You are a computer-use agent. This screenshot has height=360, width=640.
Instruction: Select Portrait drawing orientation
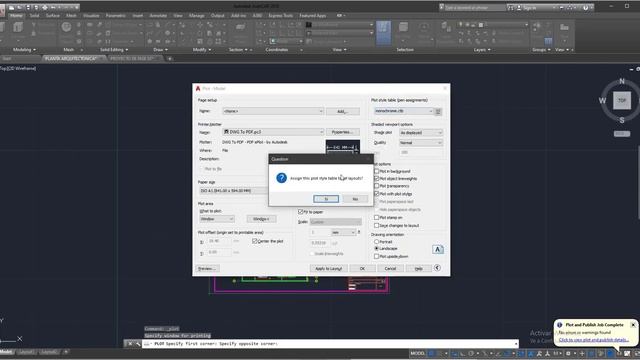377,242
